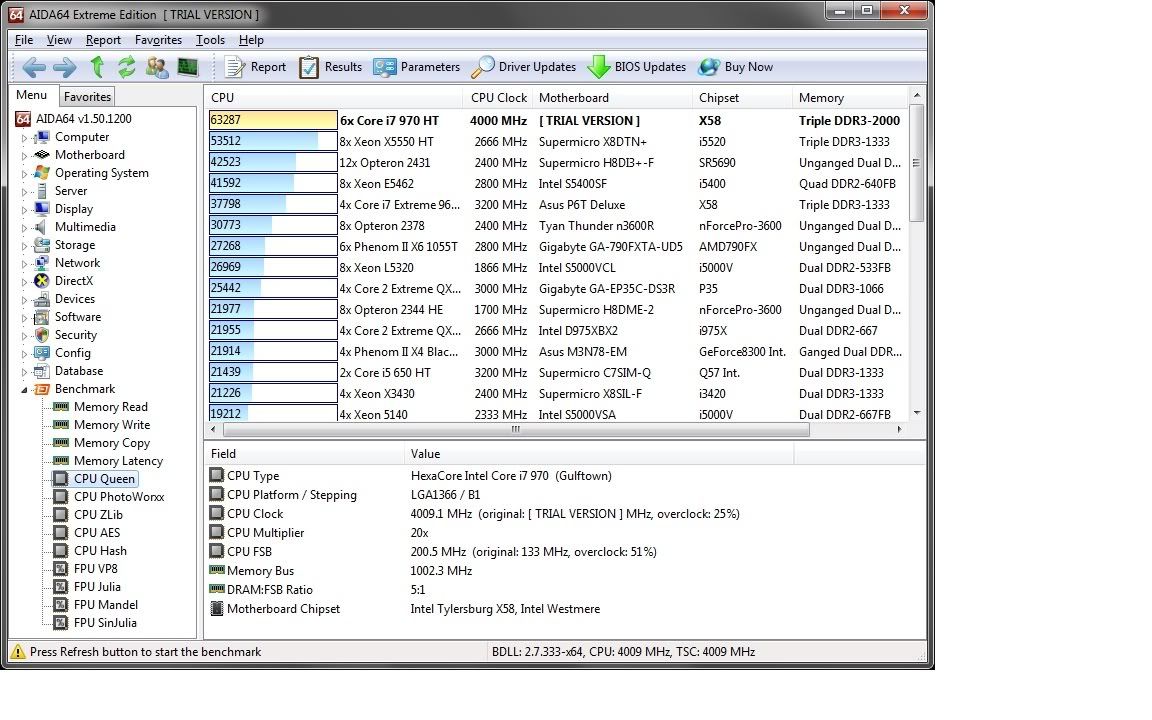Select Memory Write benchmark
Image resolution: width=1152 pixels, height=720 pixels.
112,425
